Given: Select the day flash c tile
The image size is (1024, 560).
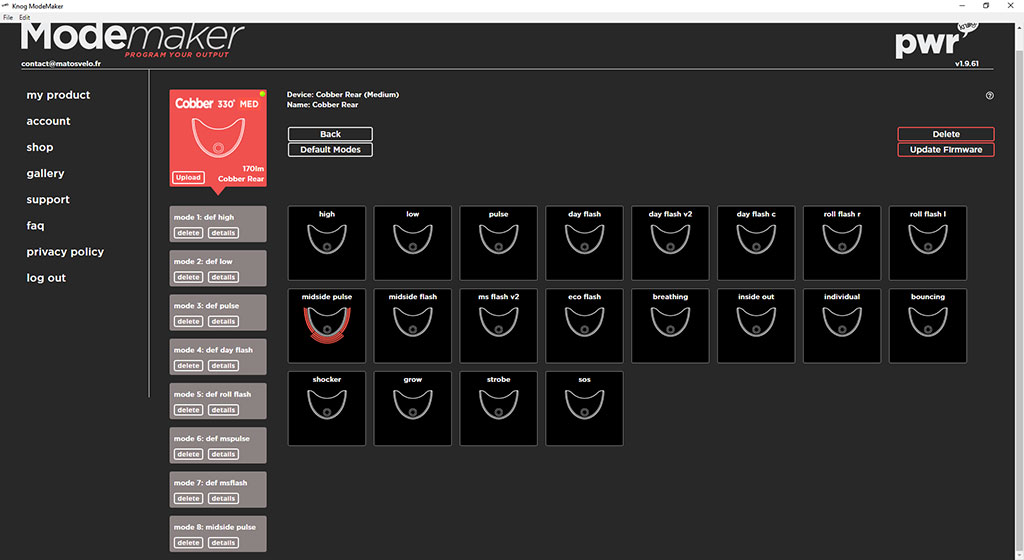Looking at the screenshot, I should 756,243.
